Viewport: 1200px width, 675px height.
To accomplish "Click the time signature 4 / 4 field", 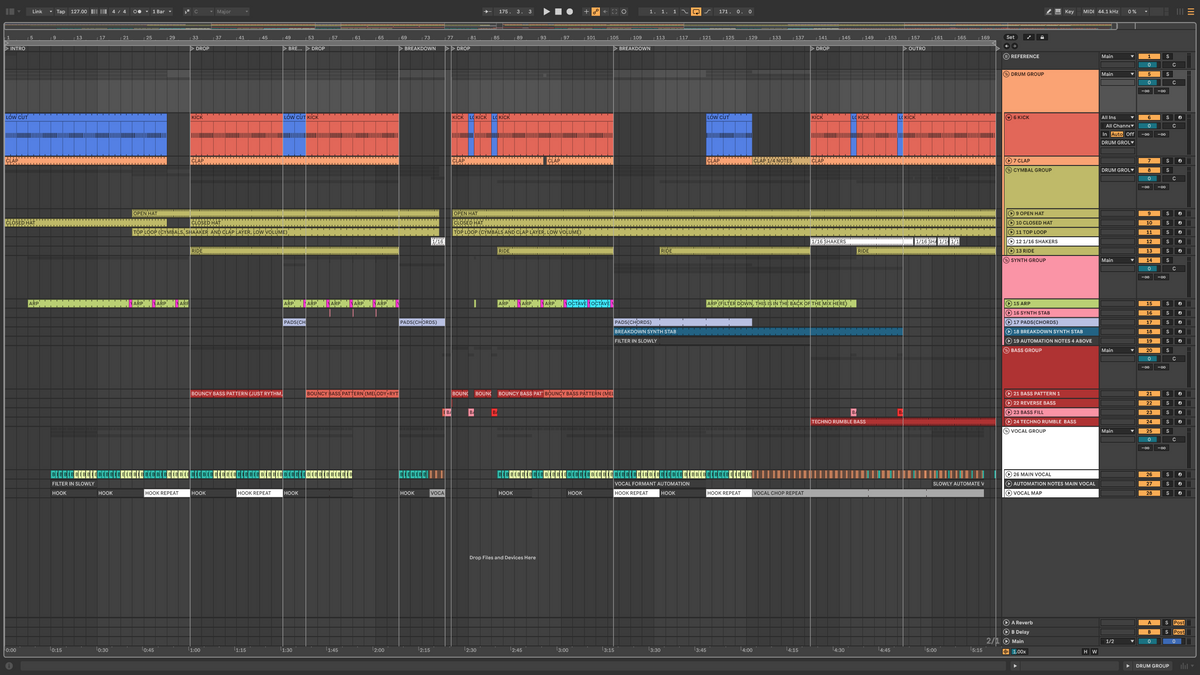I will 119,11.
